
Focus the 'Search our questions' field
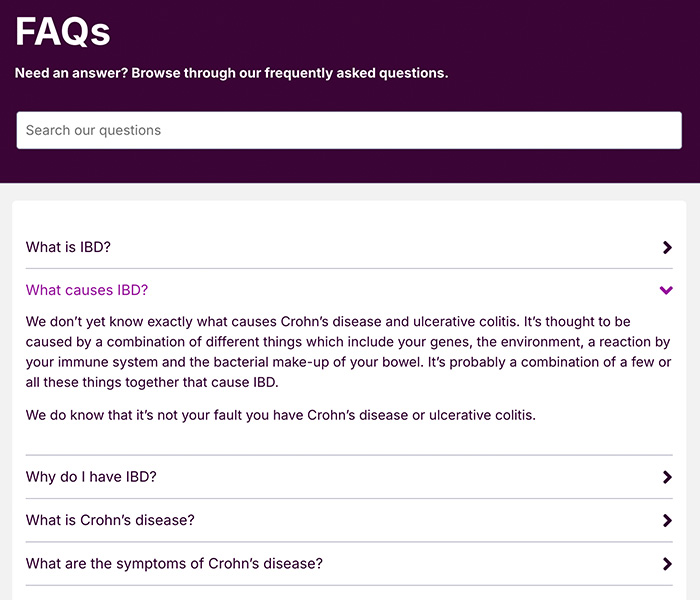[349, 130]
